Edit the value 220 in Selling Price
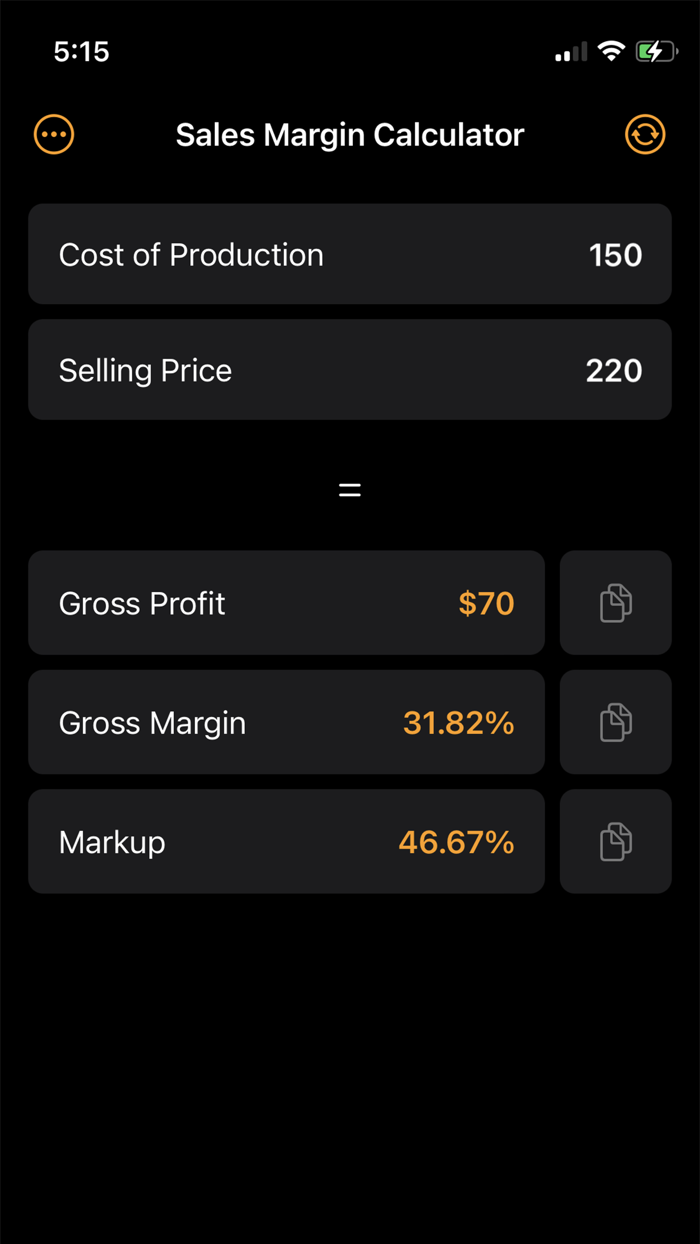This screenshot has width=700, height=1244. [x=614, y=370]
